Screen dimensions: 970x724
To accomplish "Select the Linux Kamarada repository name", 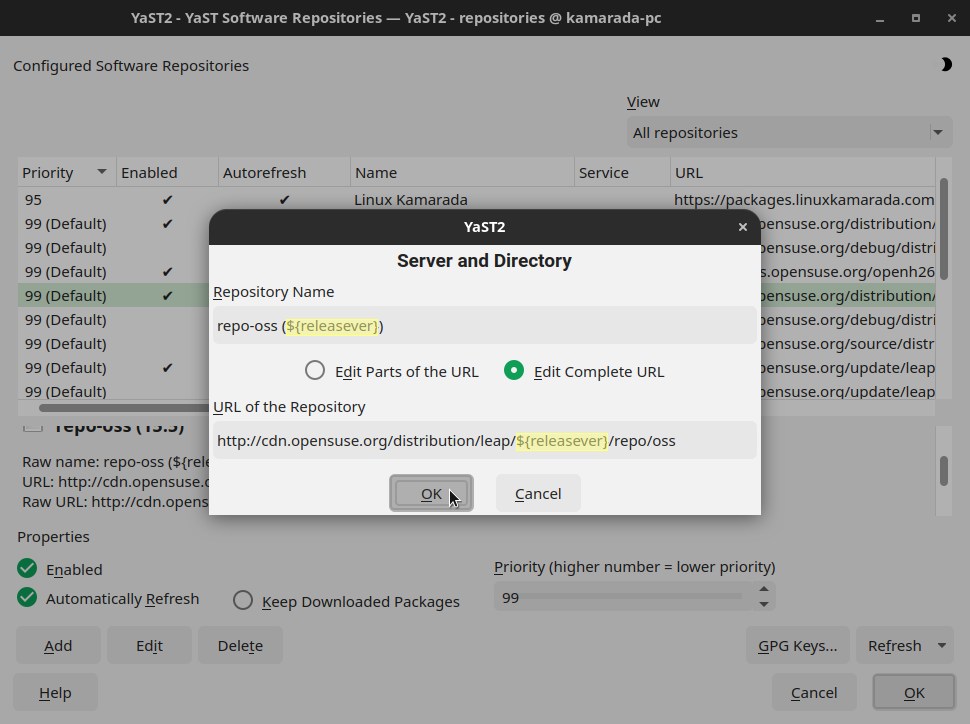I will tap(411, 200).
